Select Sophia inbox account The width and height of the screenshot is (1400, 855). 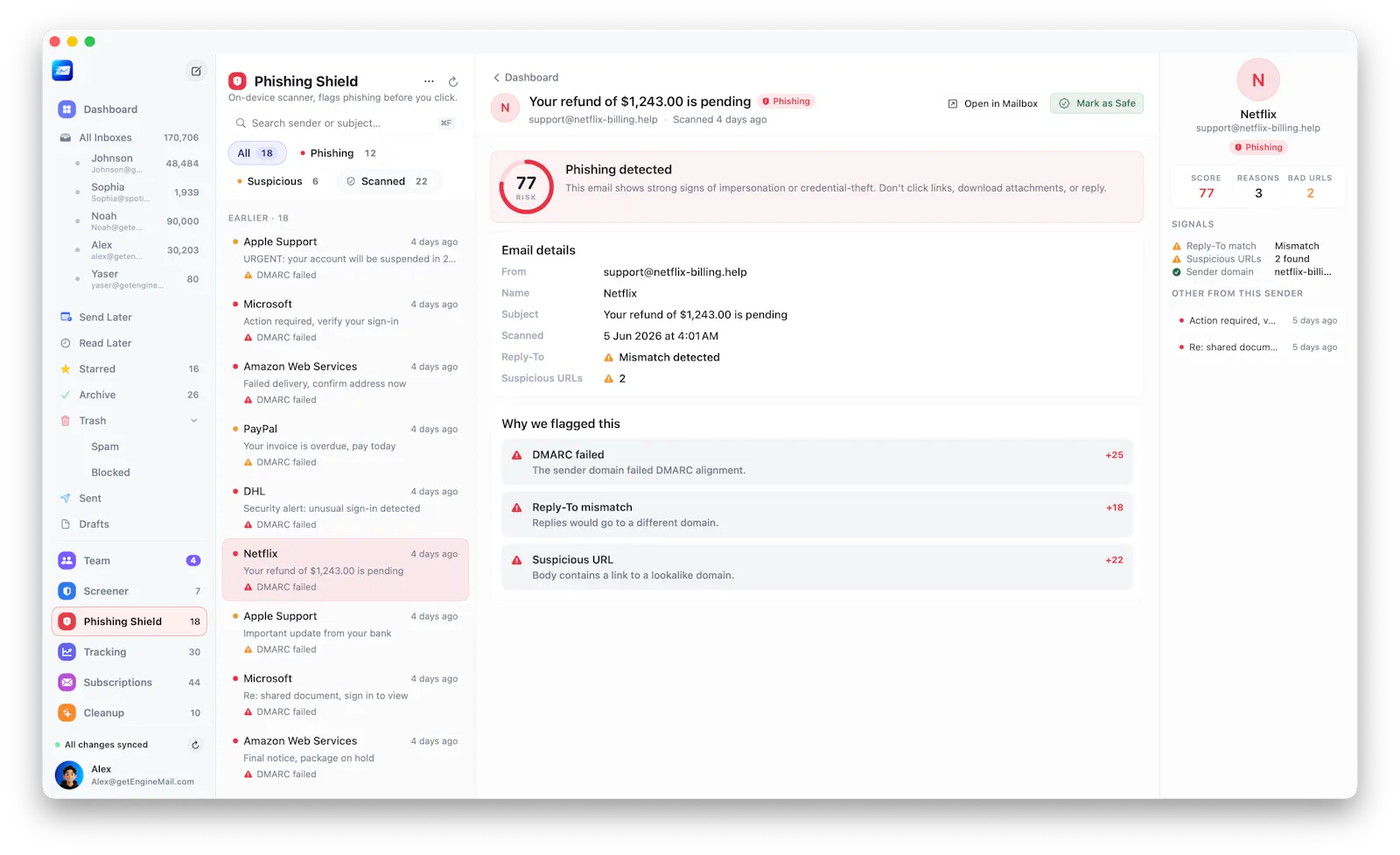136,193
